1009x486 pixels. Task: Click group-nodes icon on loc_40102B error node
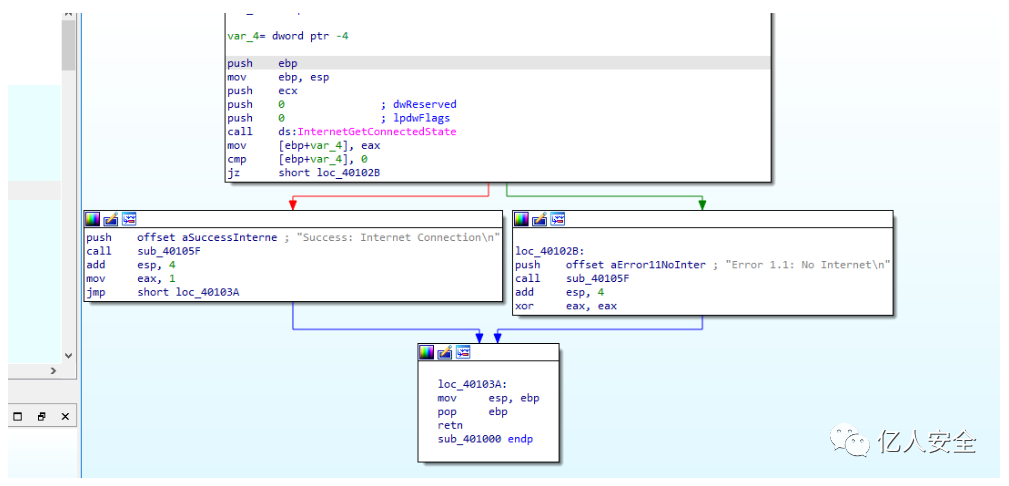tap(557, 219)
